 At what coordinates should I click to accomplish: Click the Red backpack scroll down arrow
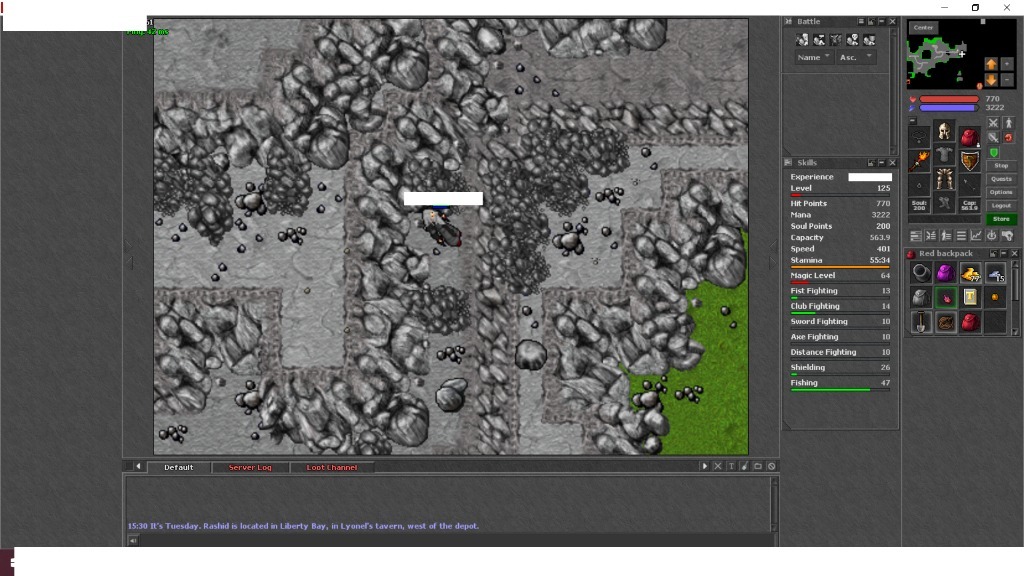click(1015, 331)
